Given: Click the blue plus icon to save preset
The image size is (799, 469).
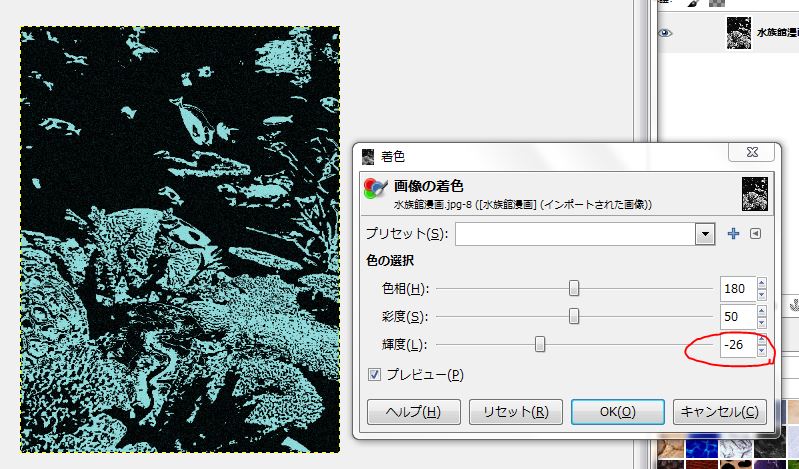Looking at the screenshot, I should point(733,233).
